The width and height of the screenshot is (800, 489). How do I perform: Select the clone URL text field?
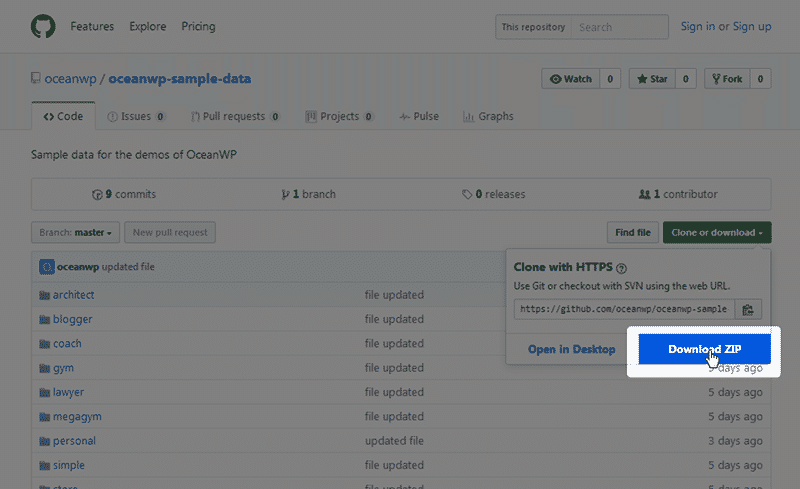[624, 309]
